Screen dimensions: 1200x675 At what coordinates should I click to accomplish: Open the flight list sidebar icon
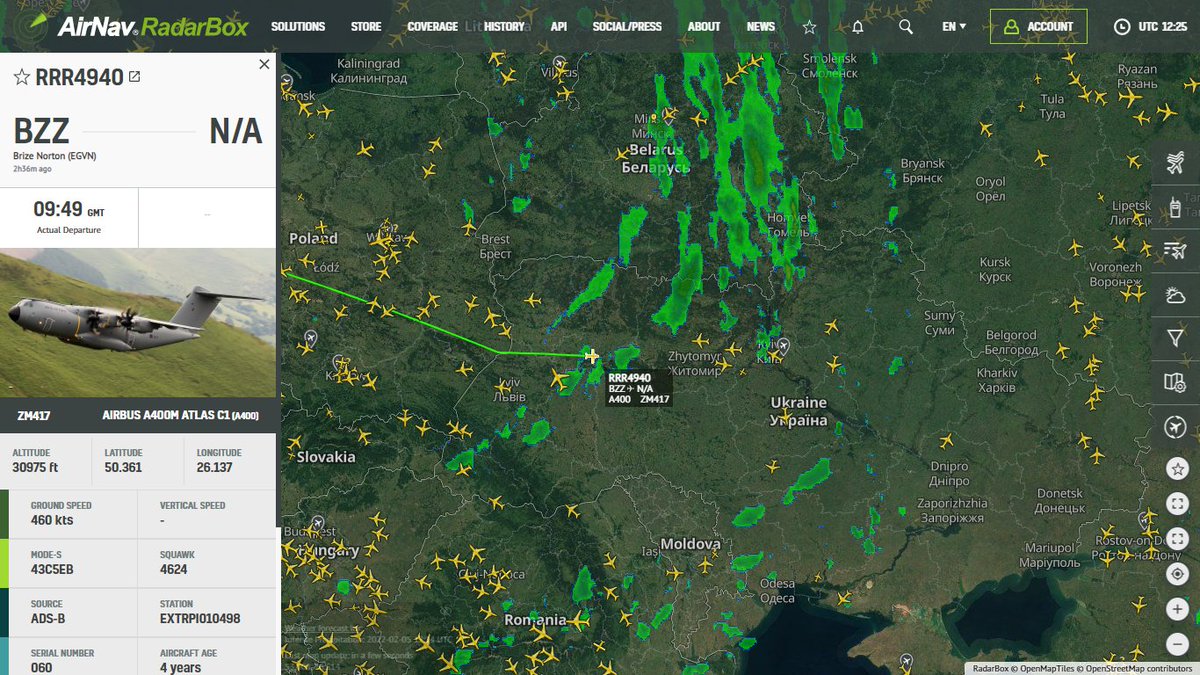[x=1176, y=250]
